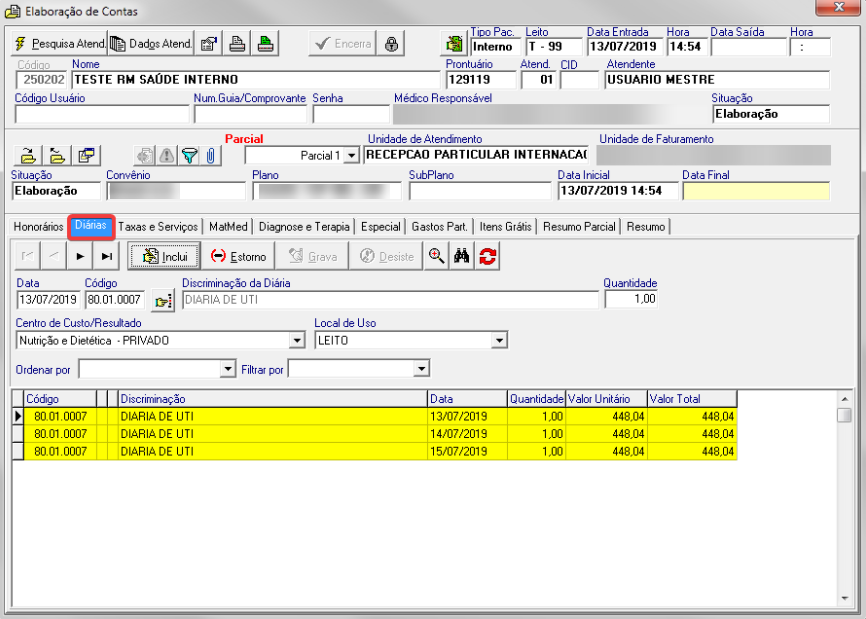Click the Código column header
This screenshot has width=866, height=619.
[x=60, y=399]
